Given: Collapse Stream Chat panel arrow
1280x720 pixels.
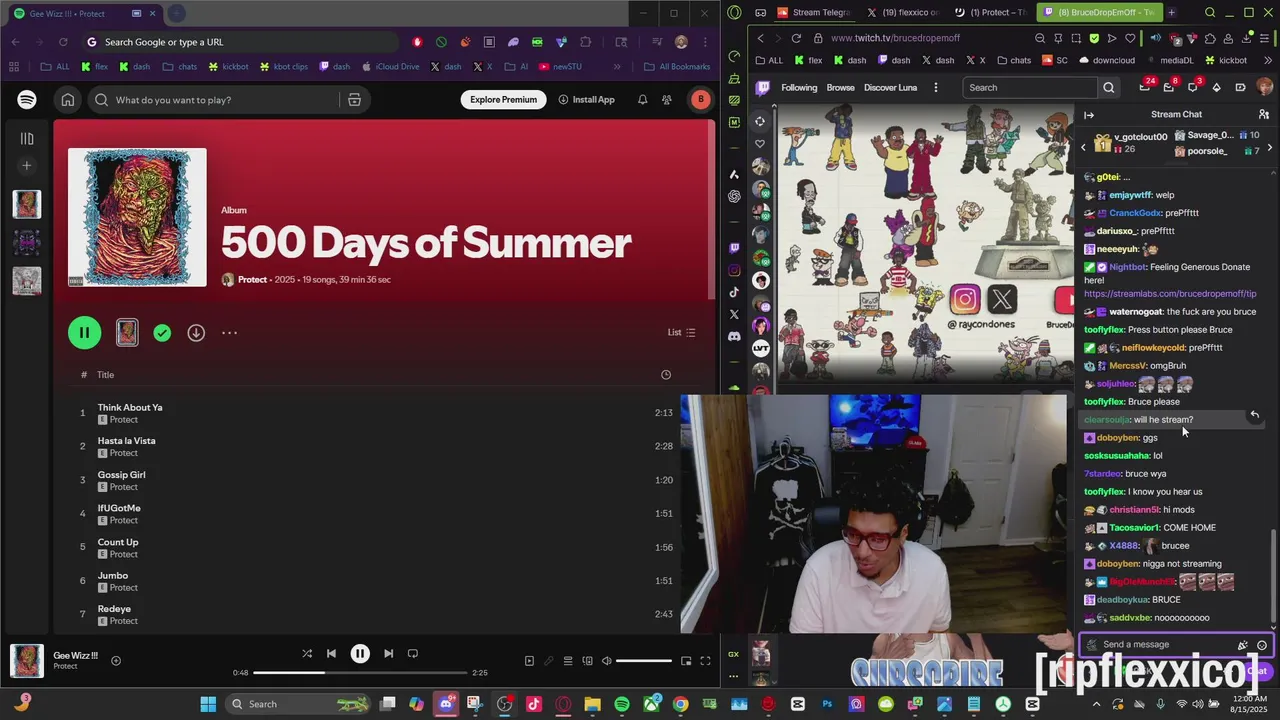Looking at the screenshot, I should click(x=1089, y=115).
